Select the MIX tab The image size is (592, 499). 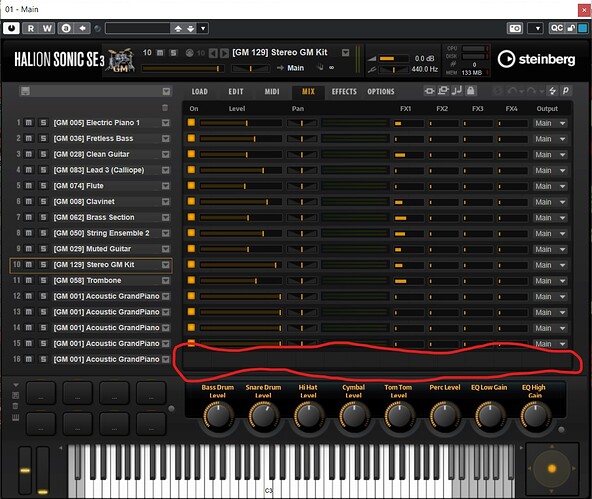click(308, 92)
